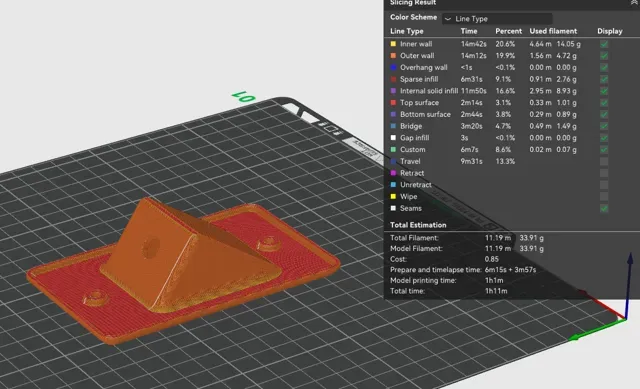Toggle Custom display checkbox
Image resolution: width=640 pixels, height=389 pixels.
604,150
